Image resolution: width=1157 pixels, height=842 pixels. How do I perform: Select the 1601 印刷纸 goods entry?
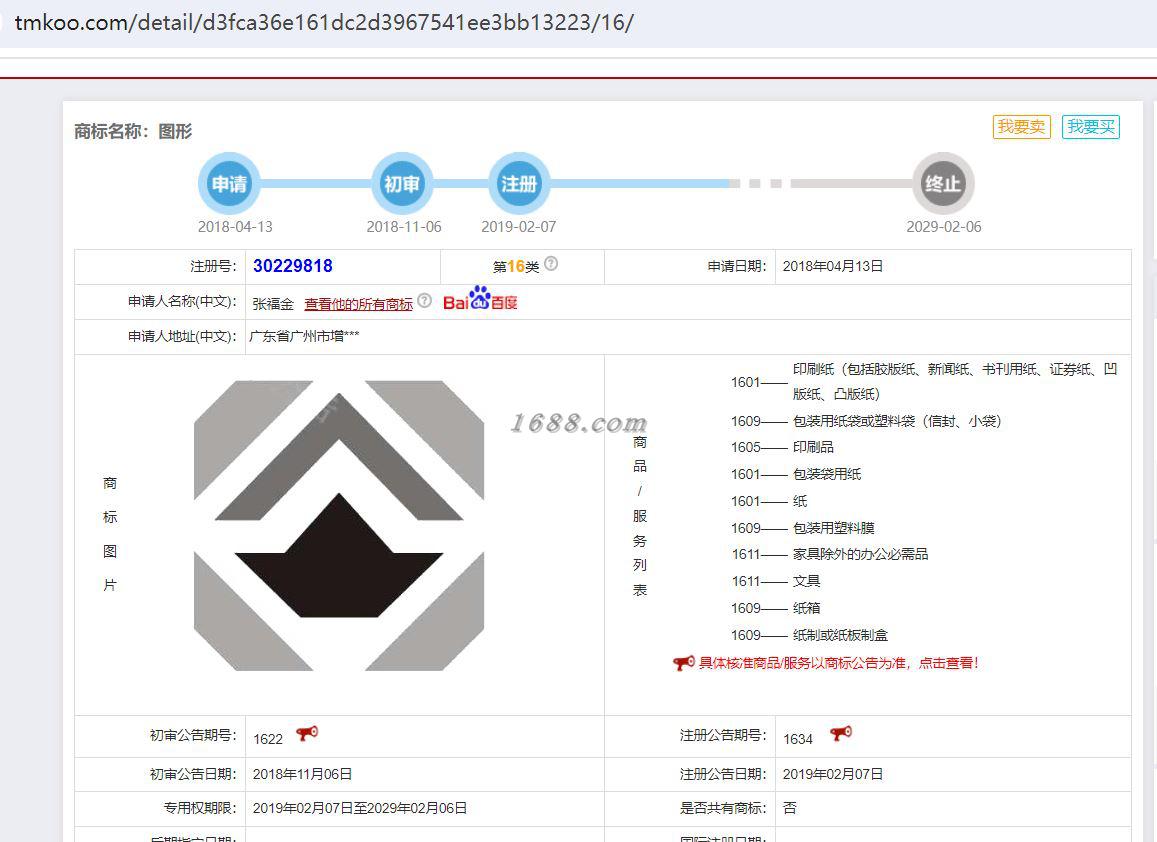pyautogui.click(x=925, y=382)
